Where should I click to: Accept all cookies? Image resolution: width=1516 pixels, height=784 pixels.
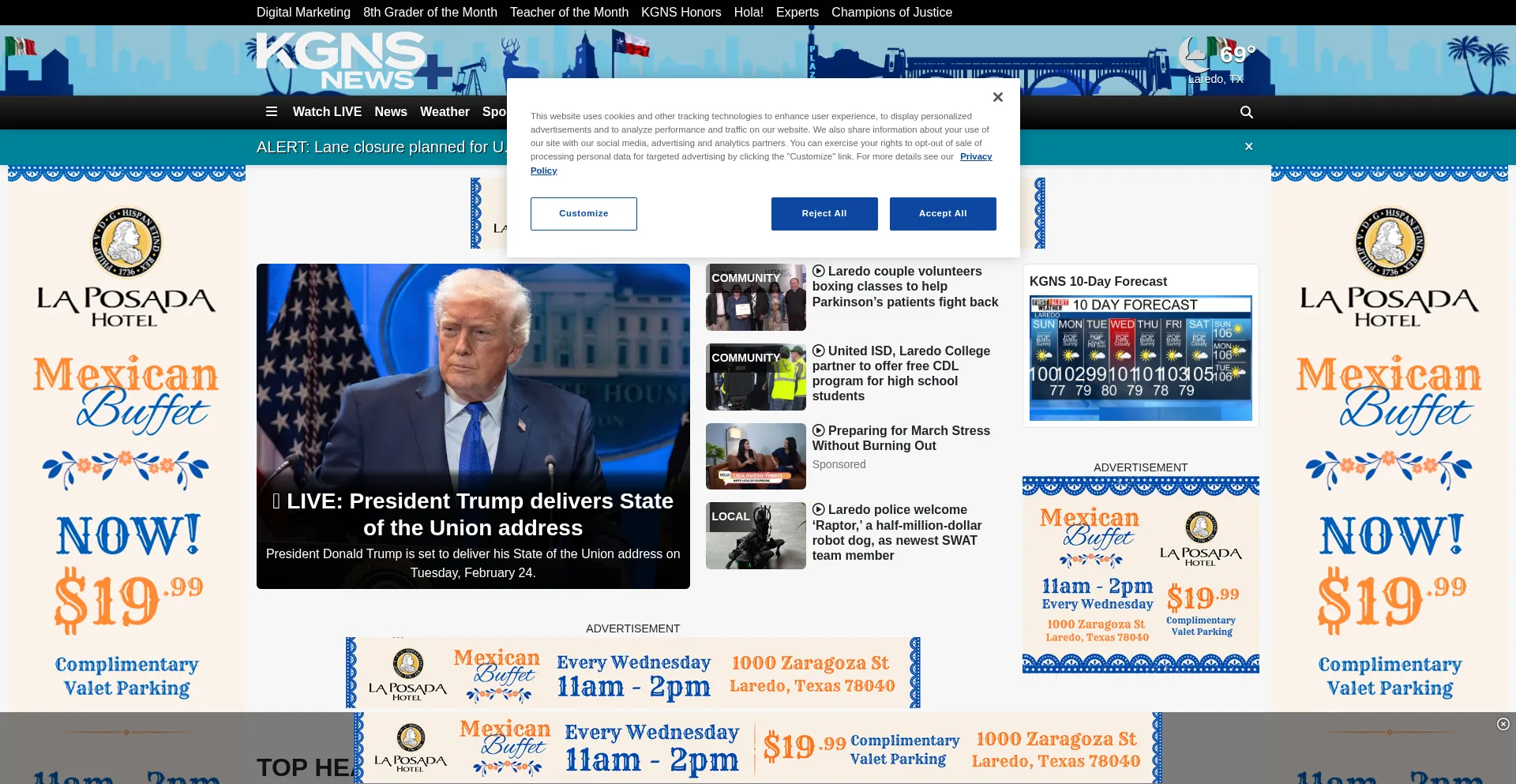click(943, 214)
